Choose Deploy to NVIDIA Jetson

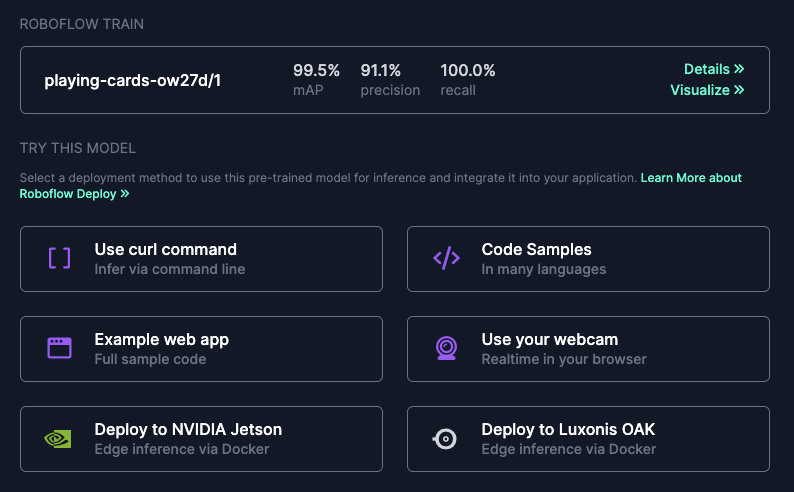[x=201, y=439]
